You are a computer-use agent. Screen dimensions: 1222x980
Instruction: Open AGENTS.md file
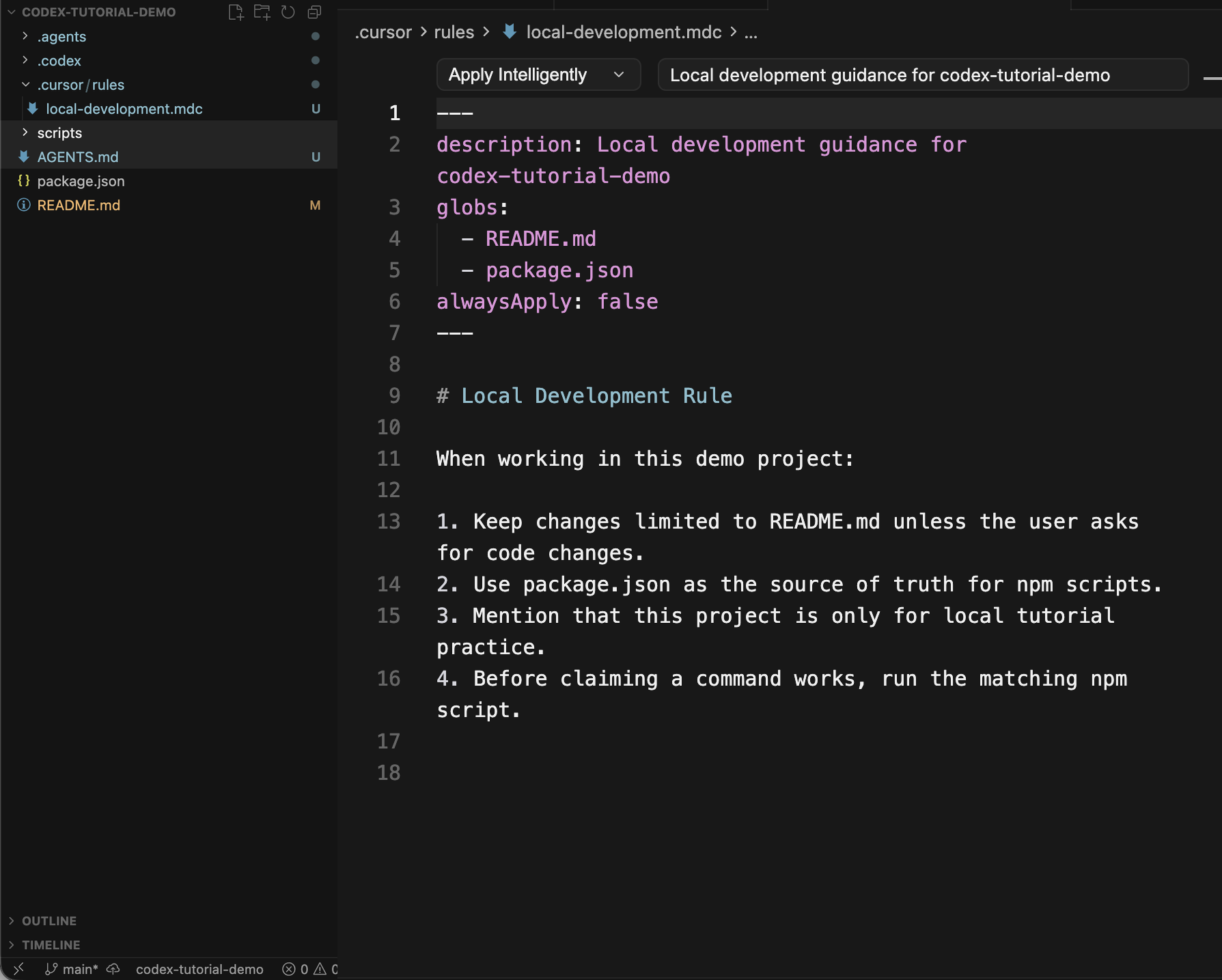click(x=78, y=157)
